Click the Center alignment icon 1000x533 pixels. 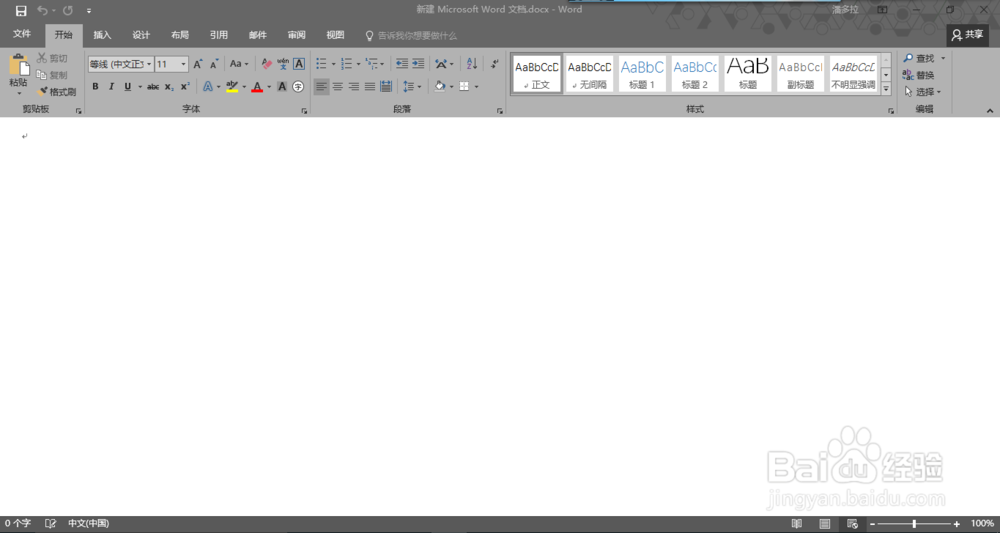point(337,86)
